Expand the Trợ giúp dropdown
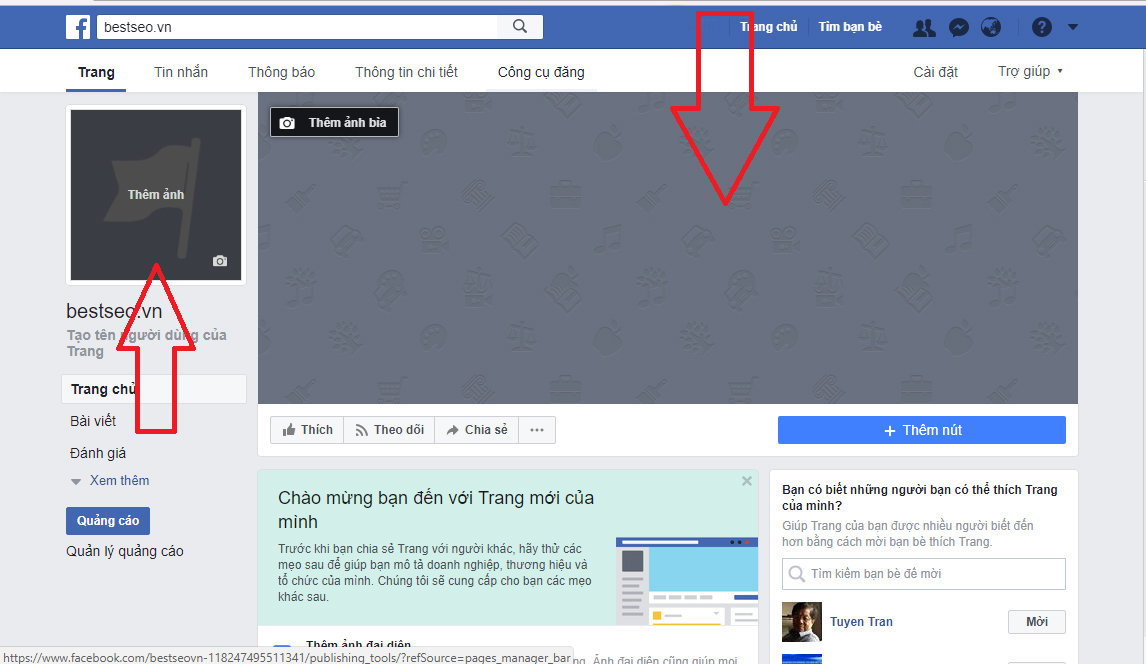This screenshot has height=664, width=1146. click(x=1030, y=72)
